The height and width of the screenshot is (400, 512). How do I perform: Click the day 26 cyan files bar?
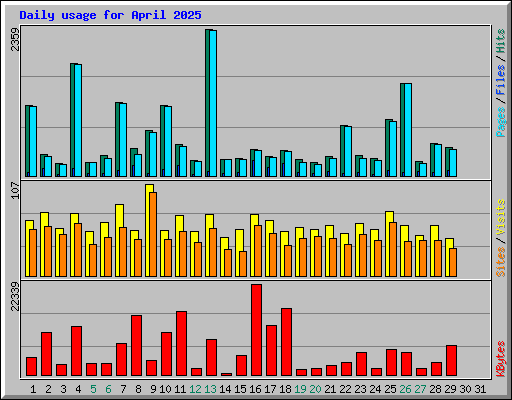[408, 130]
